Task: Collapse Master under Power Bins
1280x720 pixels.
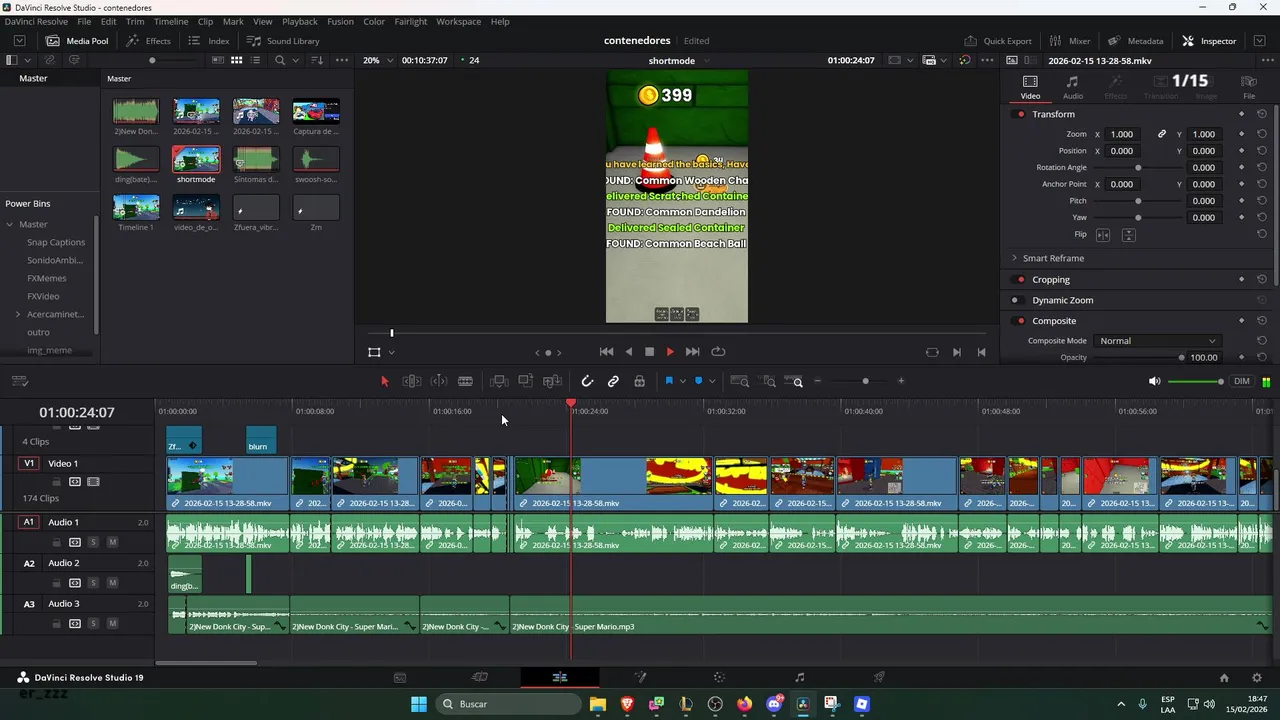Action: click(x=10, y=224)
